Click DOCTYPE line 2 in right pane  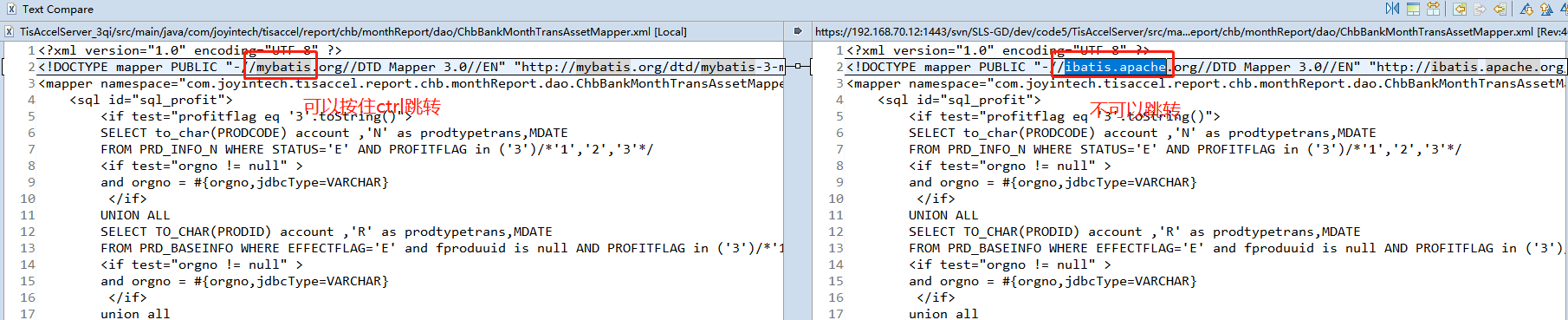click(1207, 67)
